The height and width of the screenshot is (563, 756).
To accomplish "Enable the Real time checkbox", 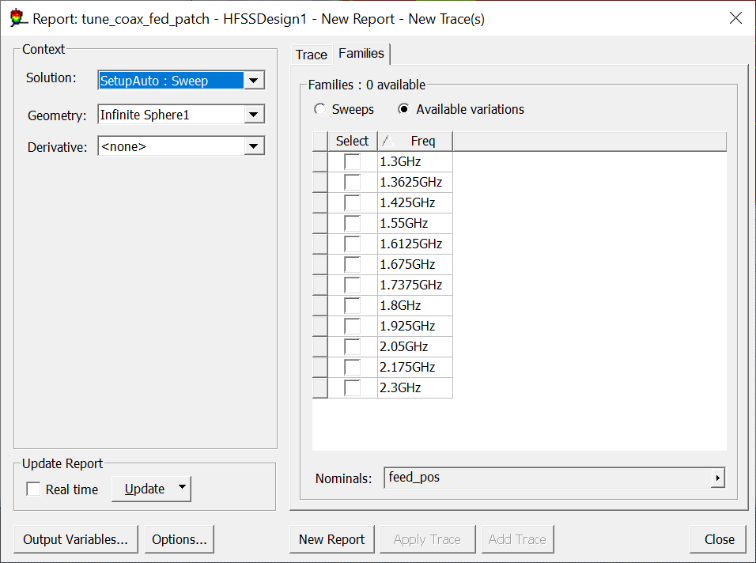I will coord(34,489).
